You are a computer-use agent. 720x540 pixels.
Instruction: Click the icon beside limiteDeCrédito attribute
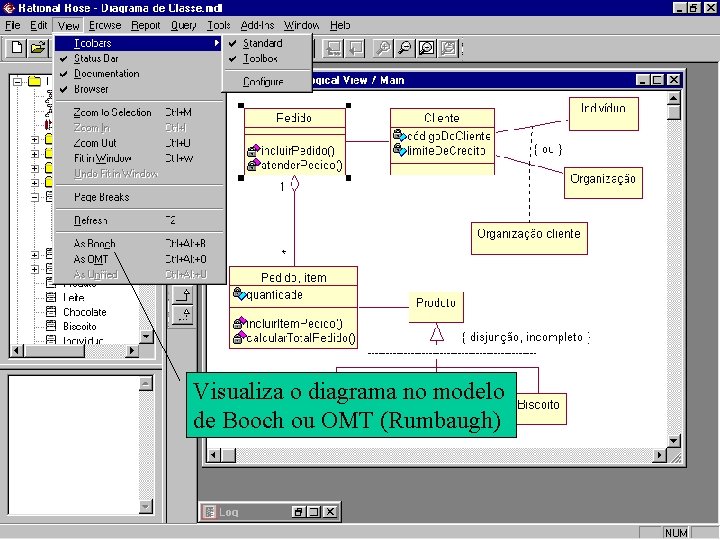(399, 149)
